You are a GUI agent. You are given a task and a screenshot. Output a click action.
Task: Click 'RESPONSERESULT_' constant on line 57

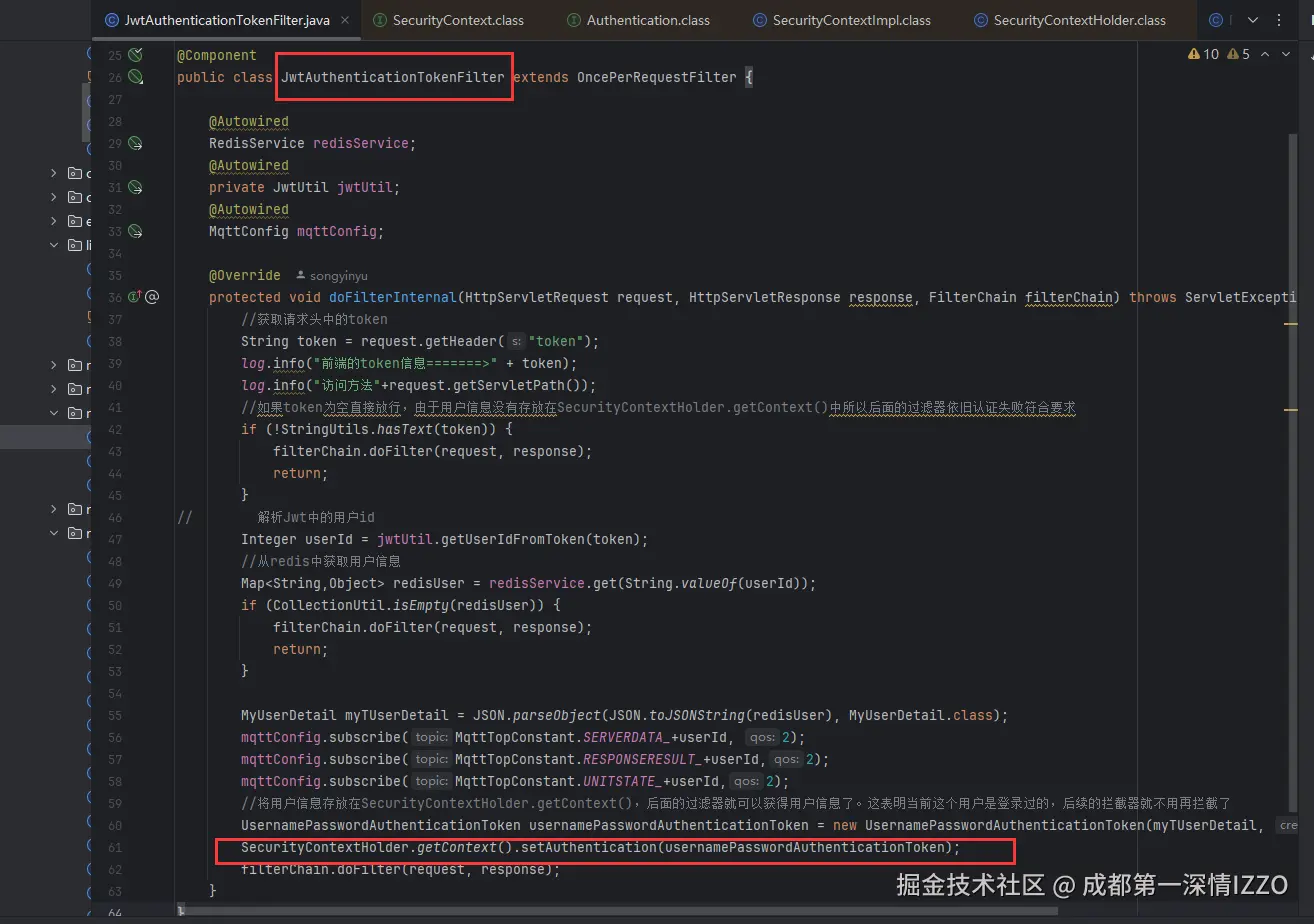point(643,759)
